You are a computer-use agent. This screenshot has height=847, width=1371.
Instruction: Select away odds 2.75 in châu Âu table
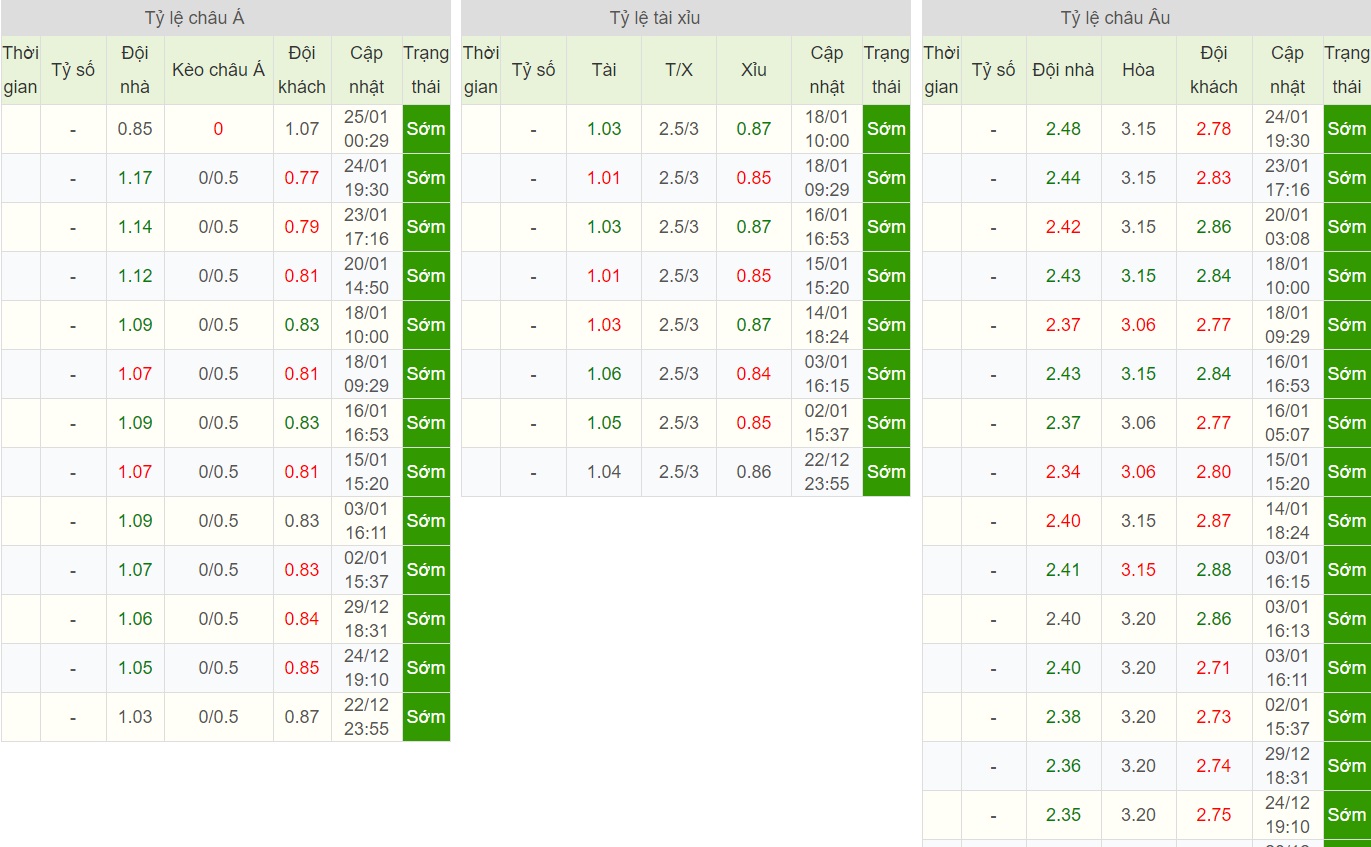pos(1214,815)
